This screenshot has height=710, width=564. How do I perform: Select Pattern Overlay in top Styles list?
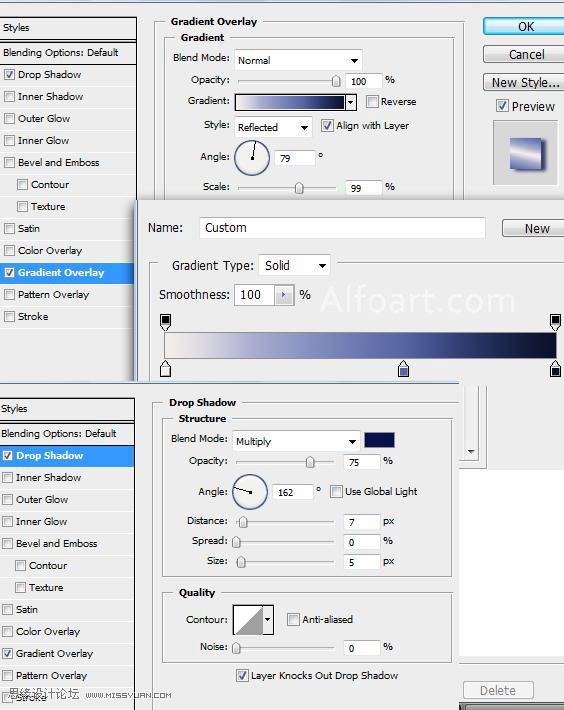coord(53,294)
